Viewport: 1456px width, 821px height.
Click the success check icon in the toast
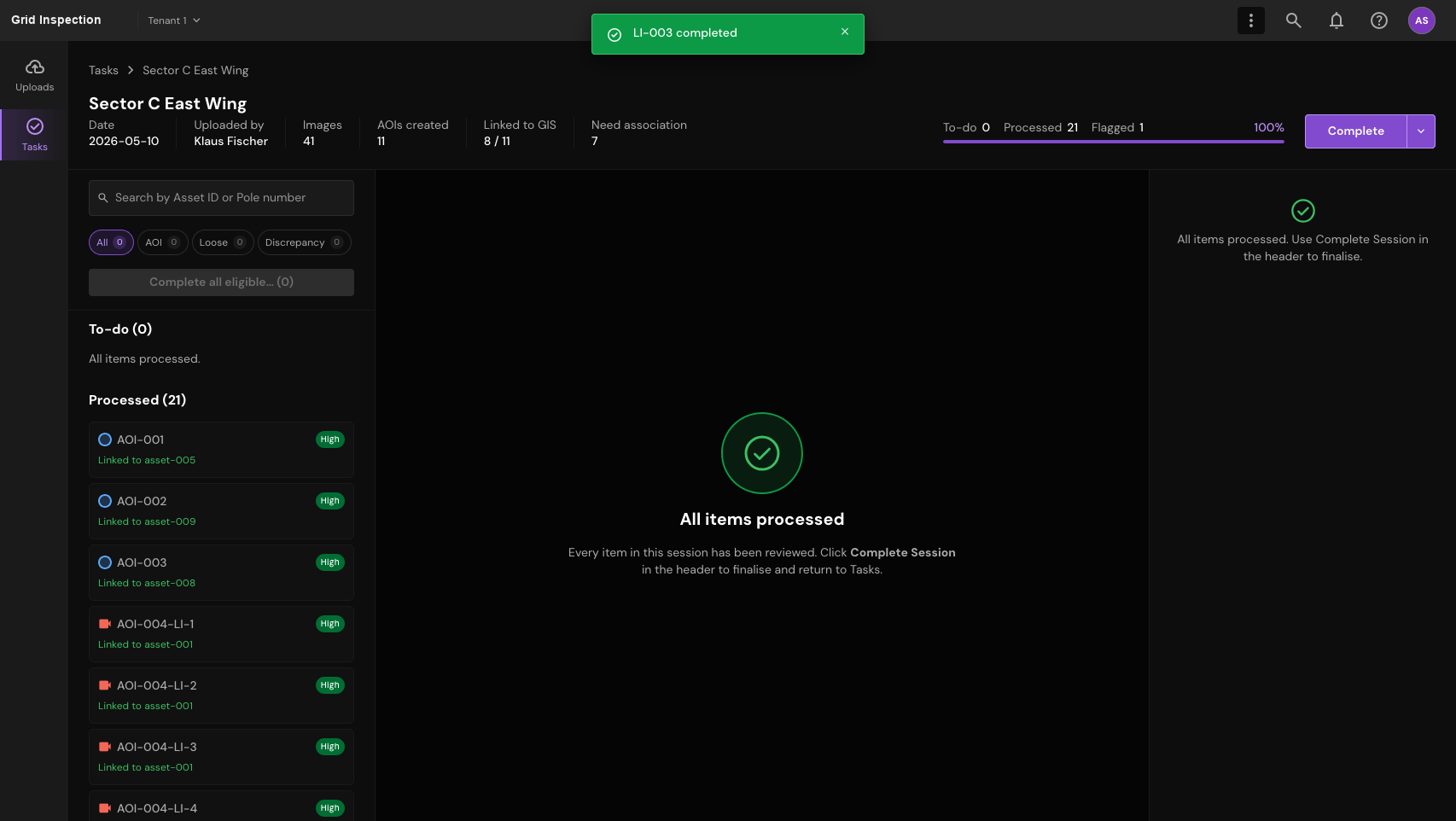(x=614, y=34)
